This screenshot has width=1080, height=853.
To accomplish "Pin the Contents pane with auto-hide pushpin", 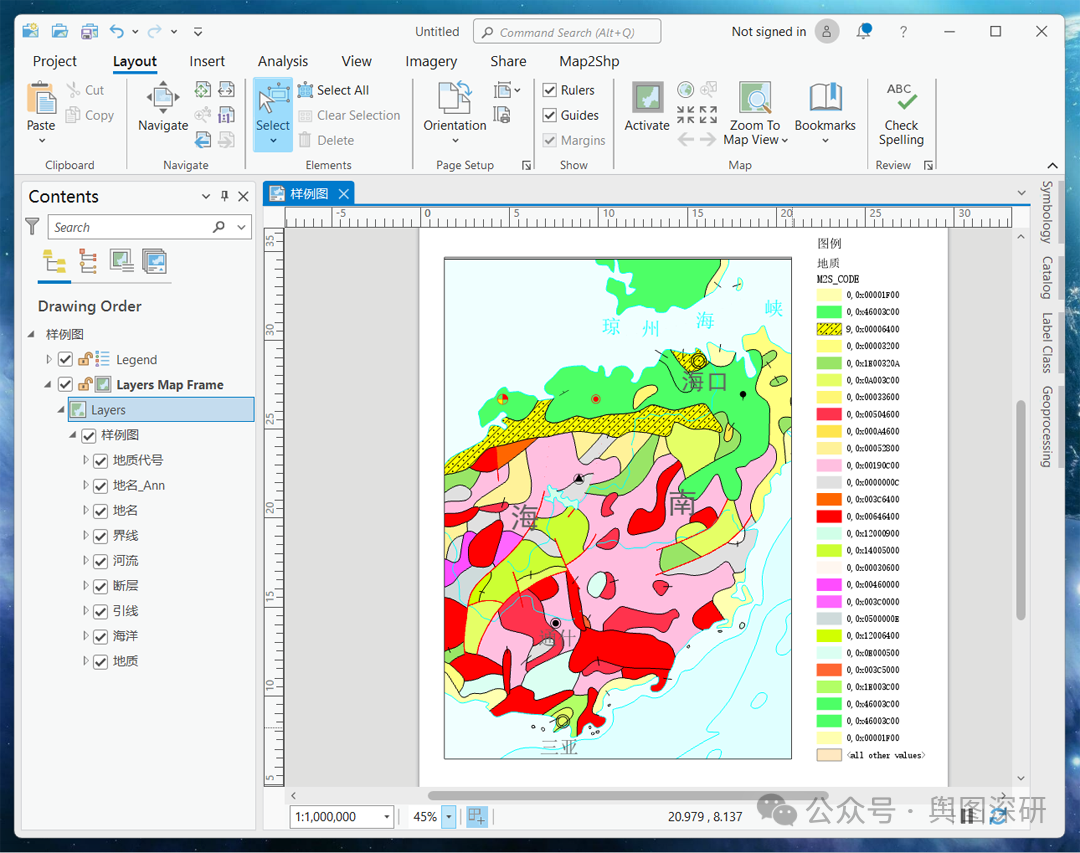I will click(225, 196).
